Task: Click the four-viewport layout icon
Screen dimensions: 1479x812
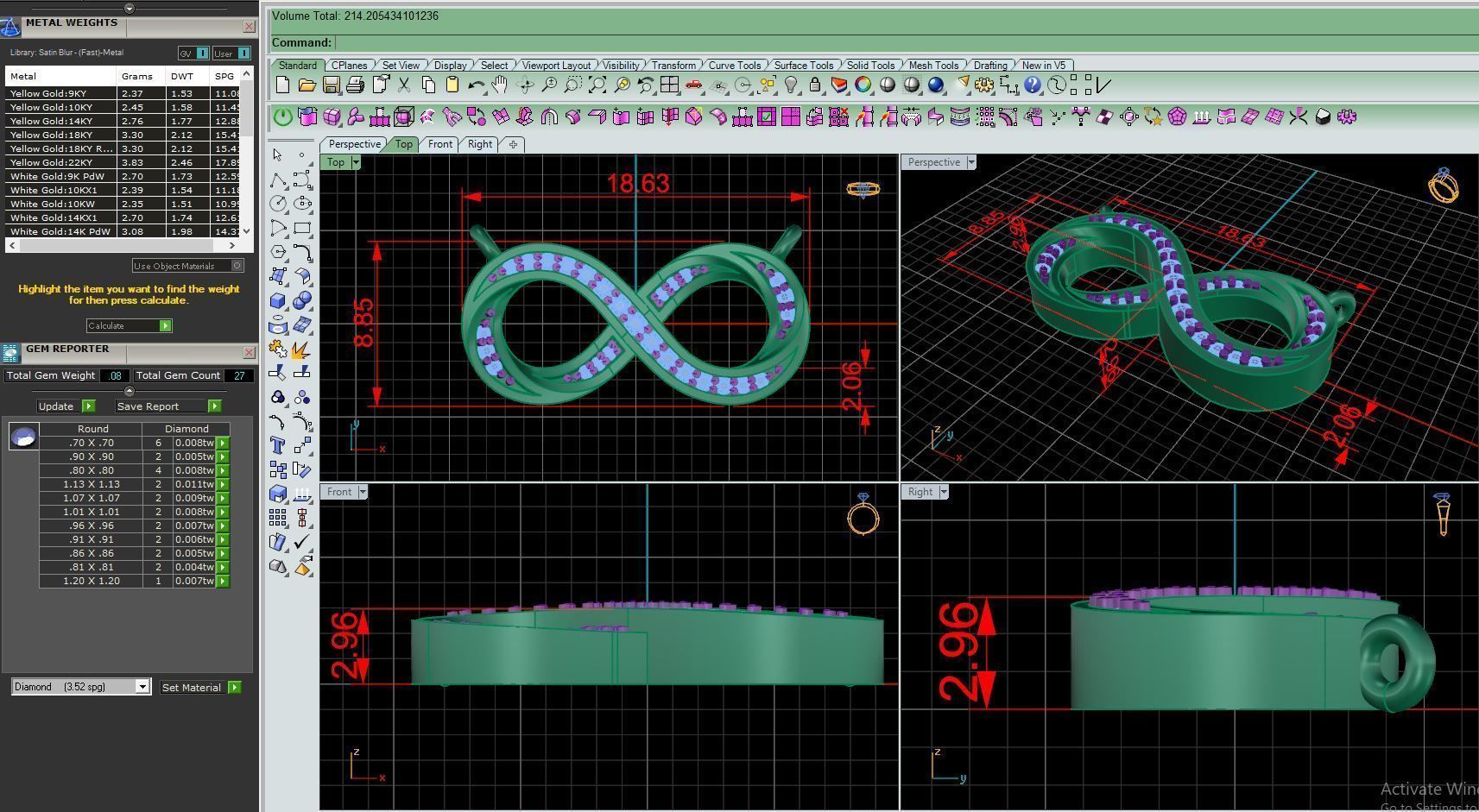Action: click(x=669, y=85)
